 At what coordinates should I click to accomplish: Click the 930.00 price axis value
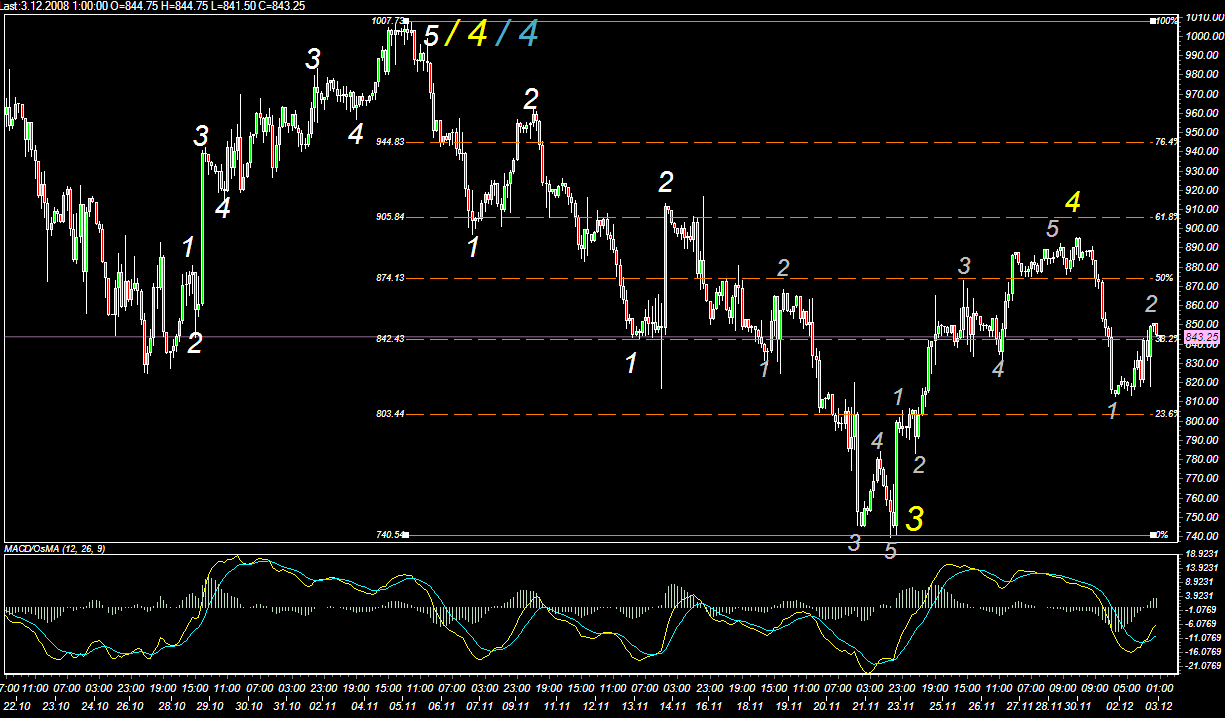(1203, 171)
